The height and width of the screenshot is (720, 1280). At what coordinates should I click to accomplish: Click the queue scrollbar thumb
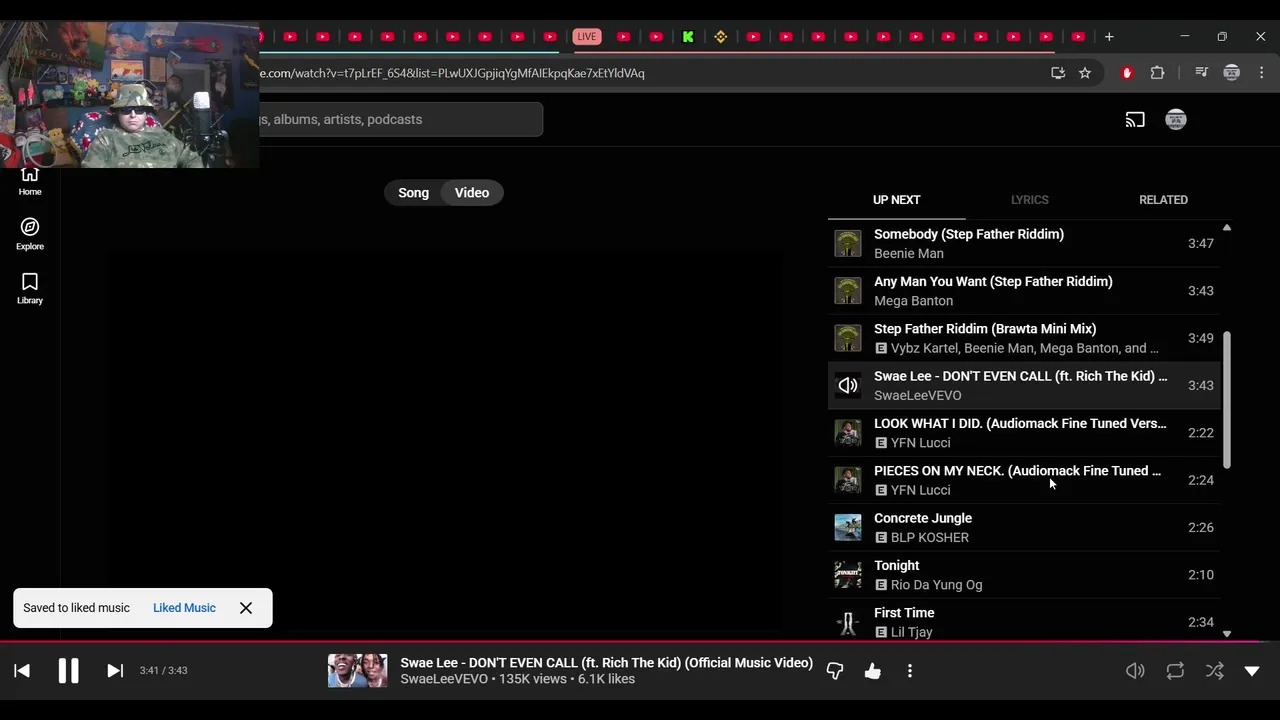point(1227,400)
